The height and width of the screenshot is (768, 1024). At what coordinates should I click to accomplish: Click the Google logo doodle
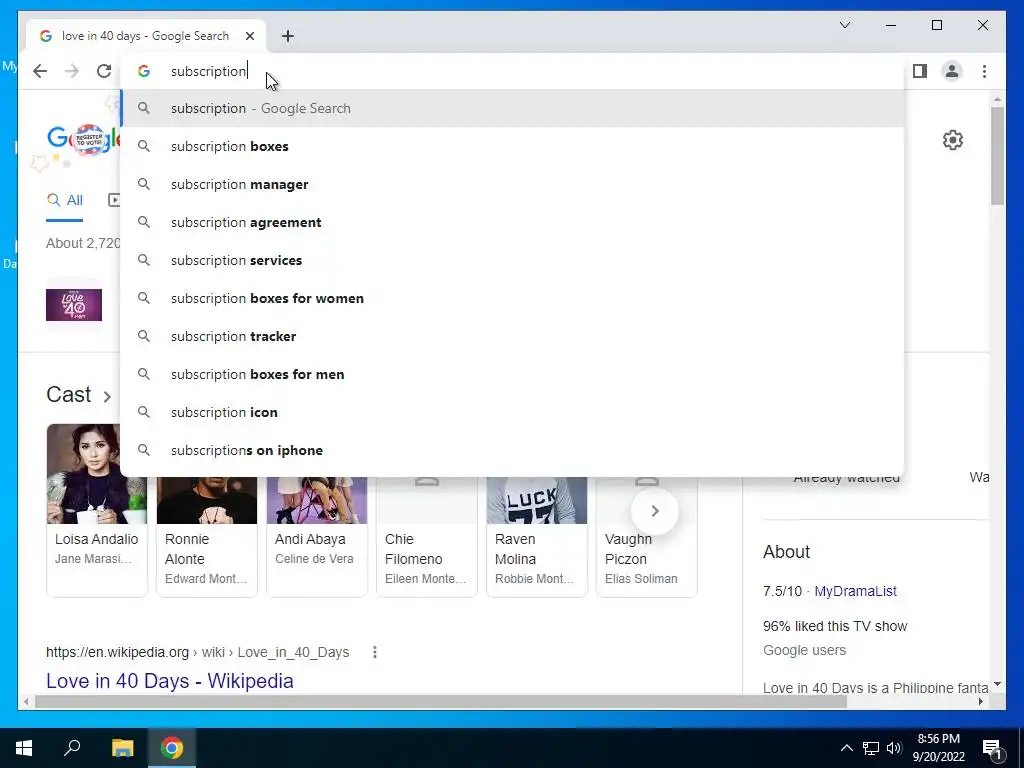(84, 139)
